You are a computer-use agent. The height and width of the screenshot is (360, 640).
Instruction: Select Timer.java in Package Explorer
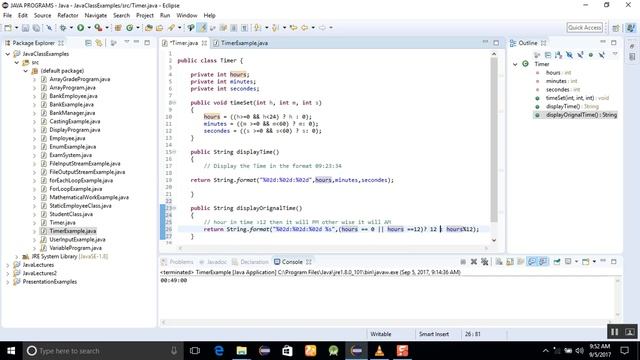(x=62, y=222)
